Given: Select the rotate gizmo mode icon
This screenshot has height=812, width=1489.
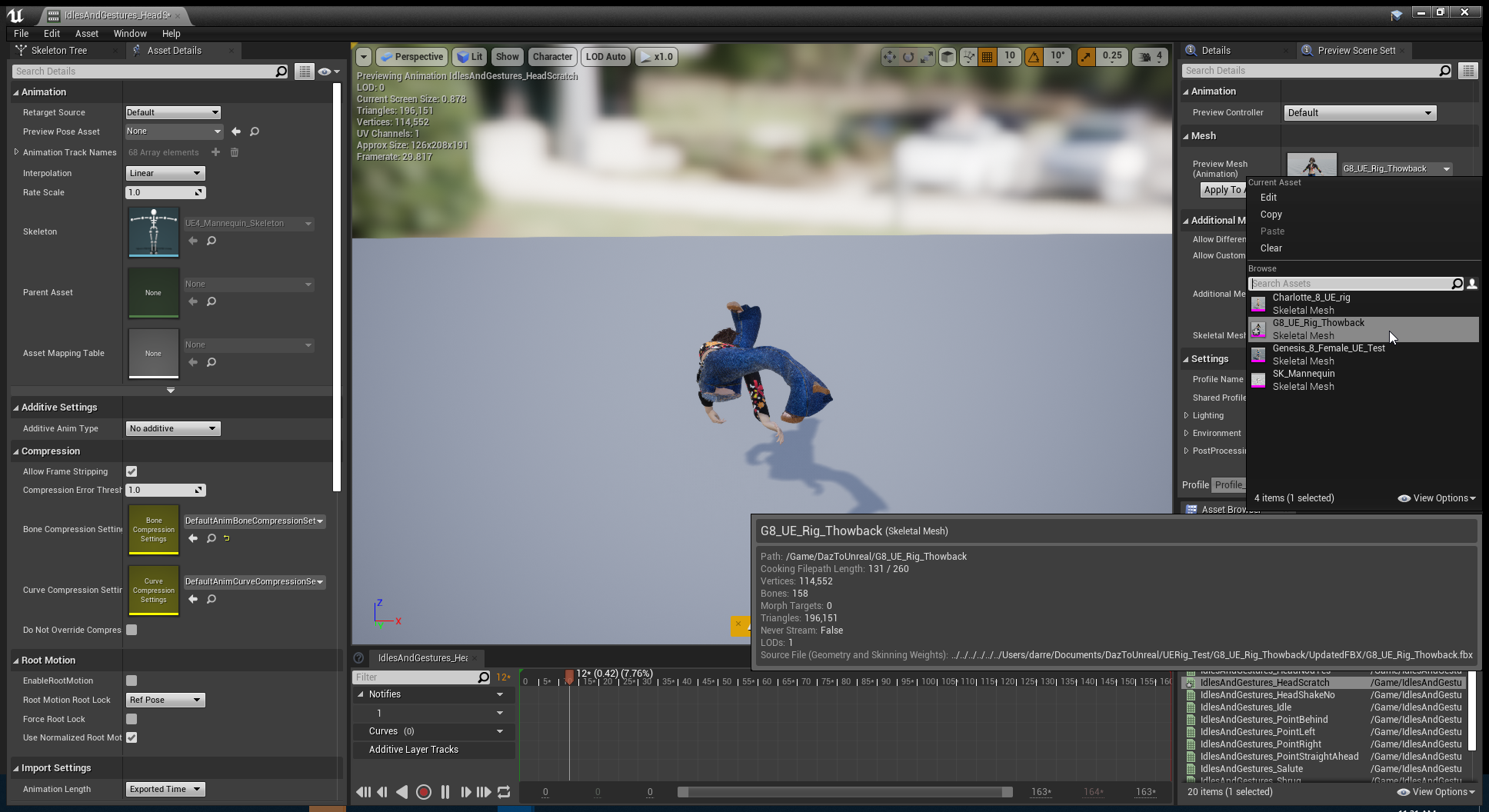Looking at the screenshot, I should pos(908,57).
